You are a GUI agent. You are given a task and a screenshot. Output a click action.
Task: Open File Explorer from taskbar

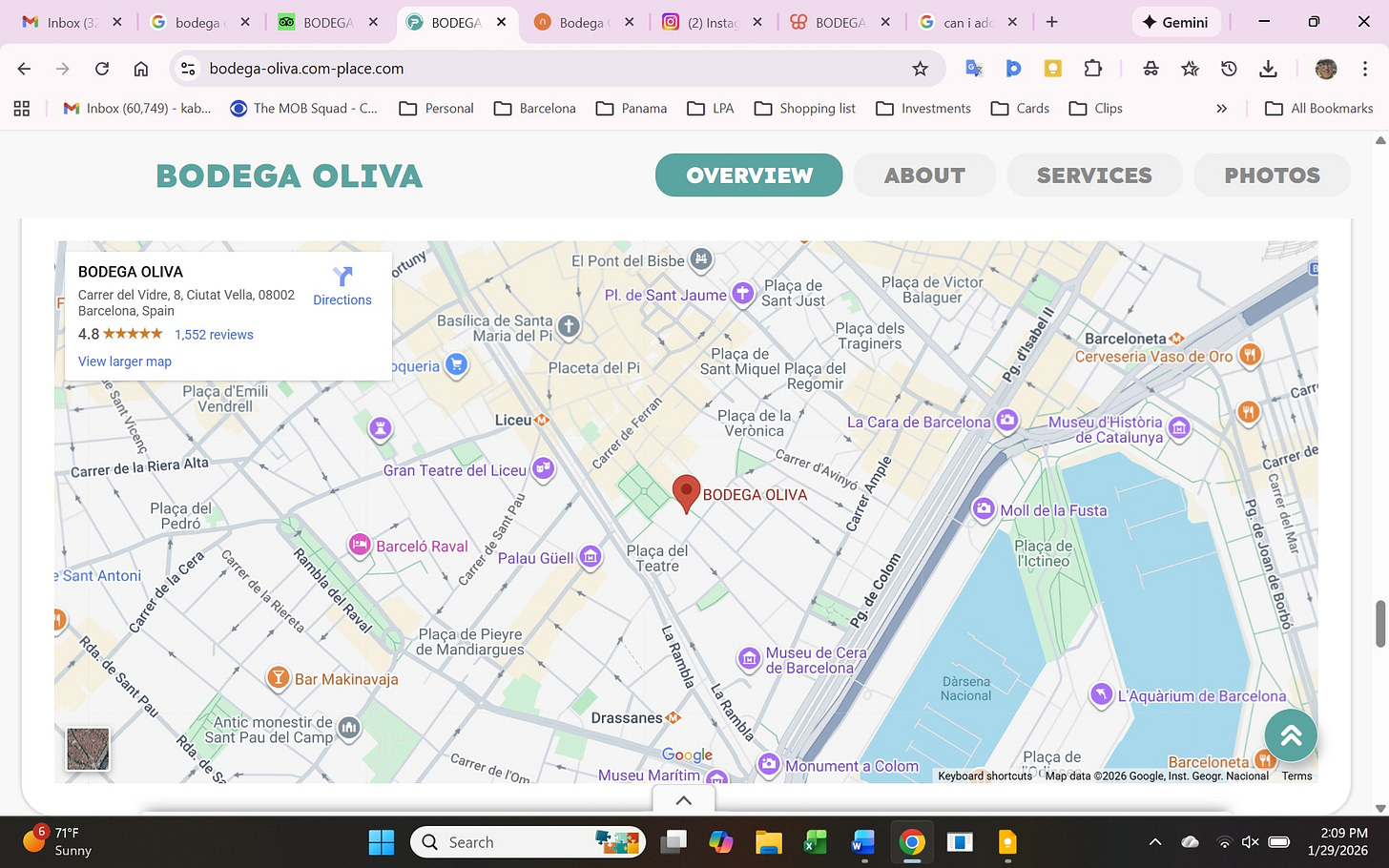point(768,842)
